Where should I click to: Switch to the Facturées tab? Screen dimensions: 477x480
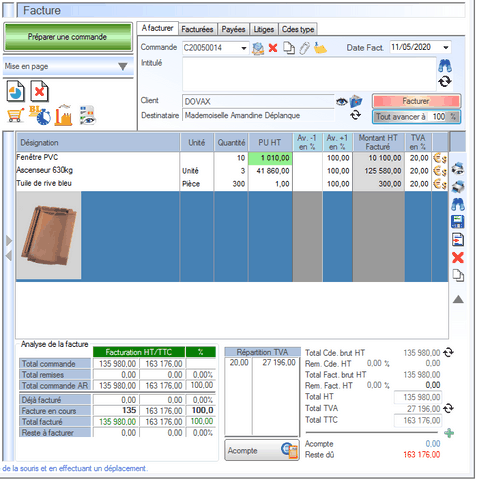[197, 29]
